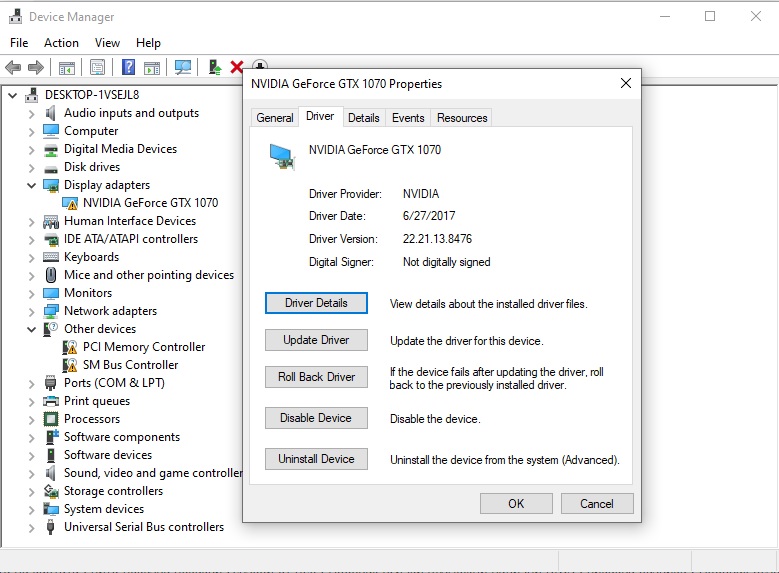Click the SM Bus Controller warning icon

(70, 365)
